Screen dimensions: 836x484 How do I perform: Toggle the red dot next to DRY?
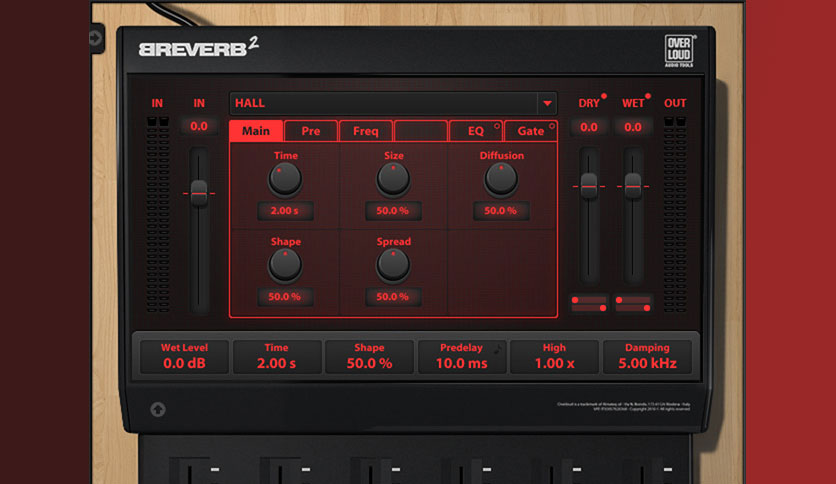click(604, 96)
